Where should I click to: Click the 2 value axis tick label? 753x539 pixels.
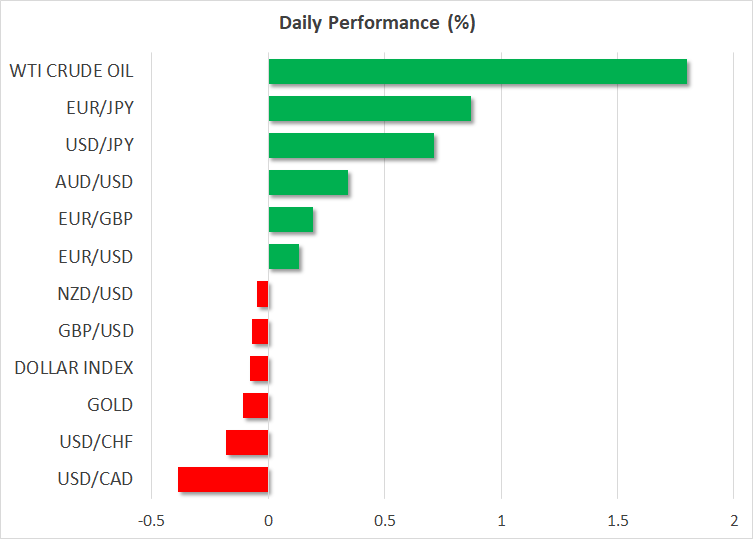[734, 520]
